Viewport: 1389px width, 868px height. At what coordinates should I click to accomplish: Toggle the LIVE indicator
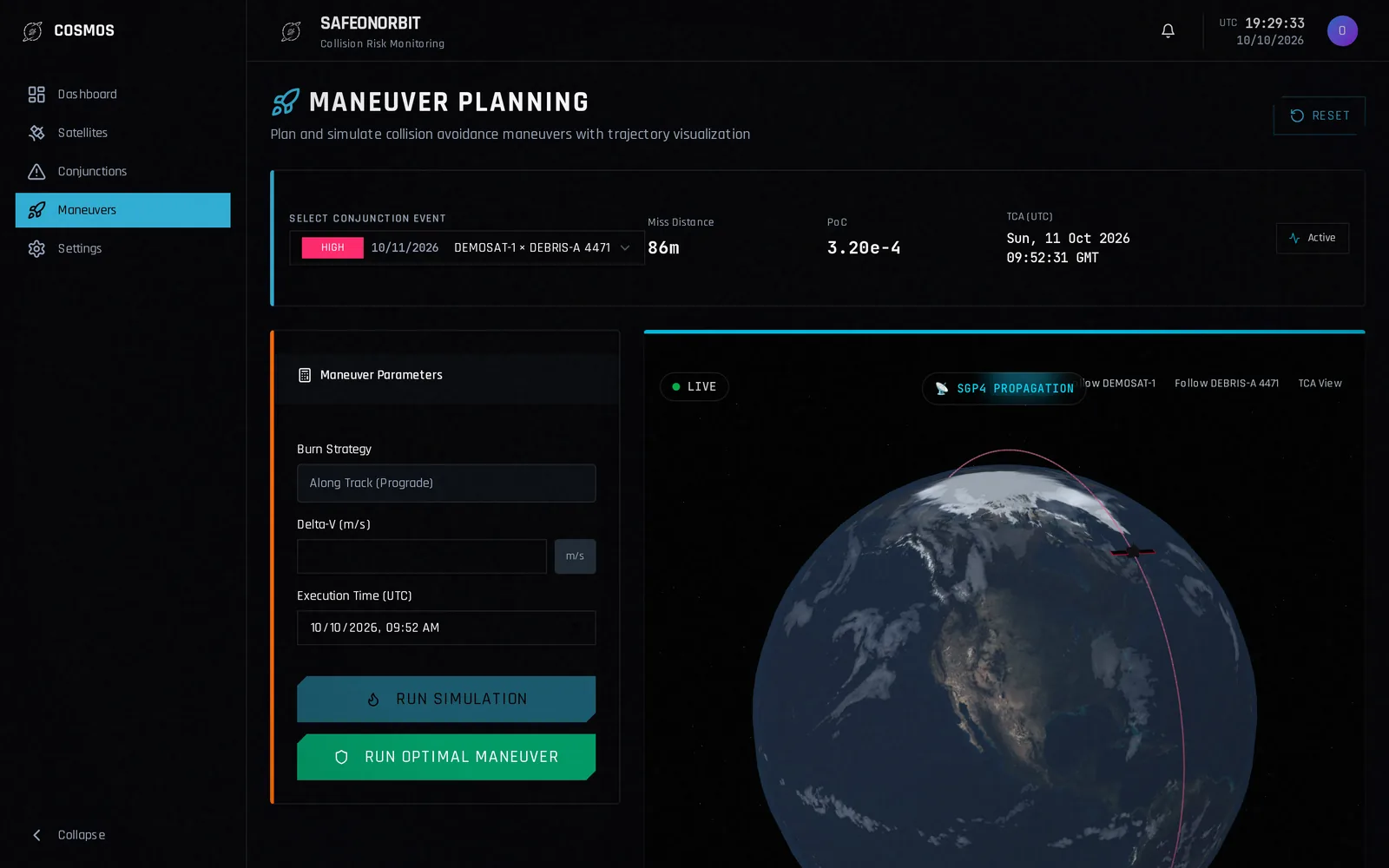point(694,387)
